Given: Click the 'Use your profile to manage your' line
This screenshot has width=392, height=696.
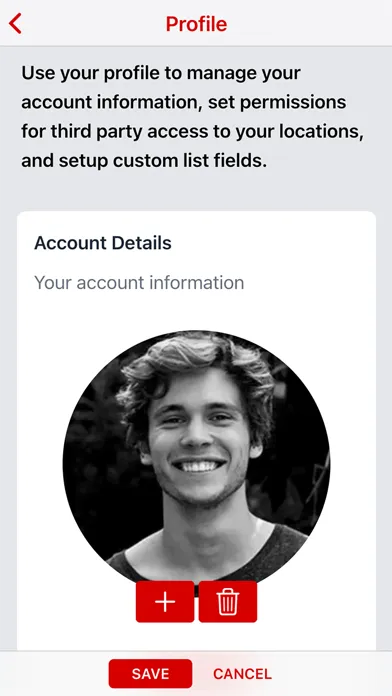Looking at the screenshot, I should 161,74.
